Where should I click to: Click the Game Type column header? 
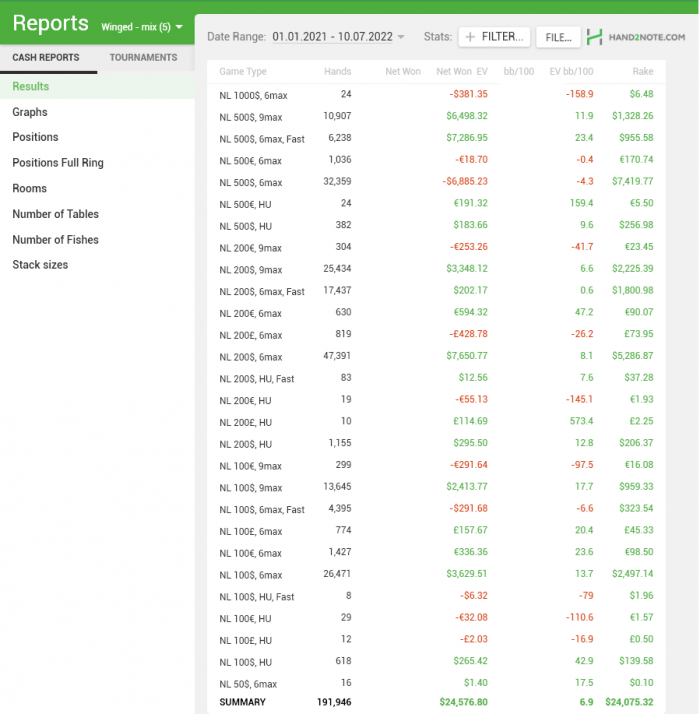243,72
